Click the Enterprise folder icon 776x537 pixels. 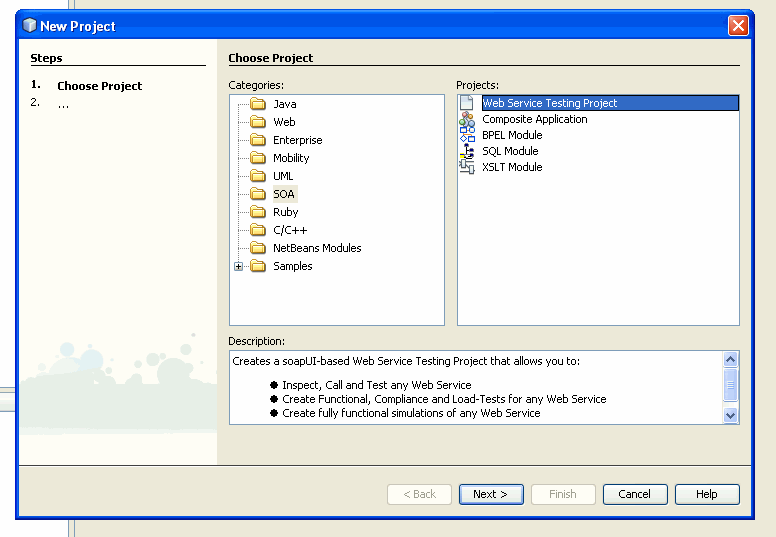click(x=258, y=140)
